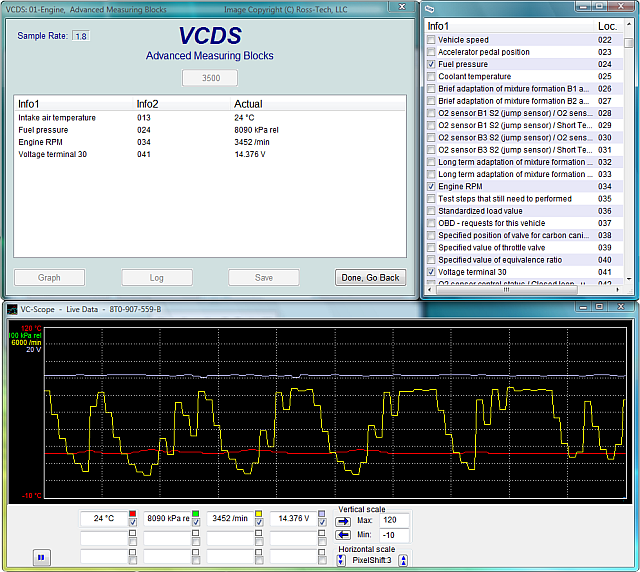Check the location 032 long term adaptation box
Image resolution: width=640 pixels, height=572 pixels.
pos(431,162)
